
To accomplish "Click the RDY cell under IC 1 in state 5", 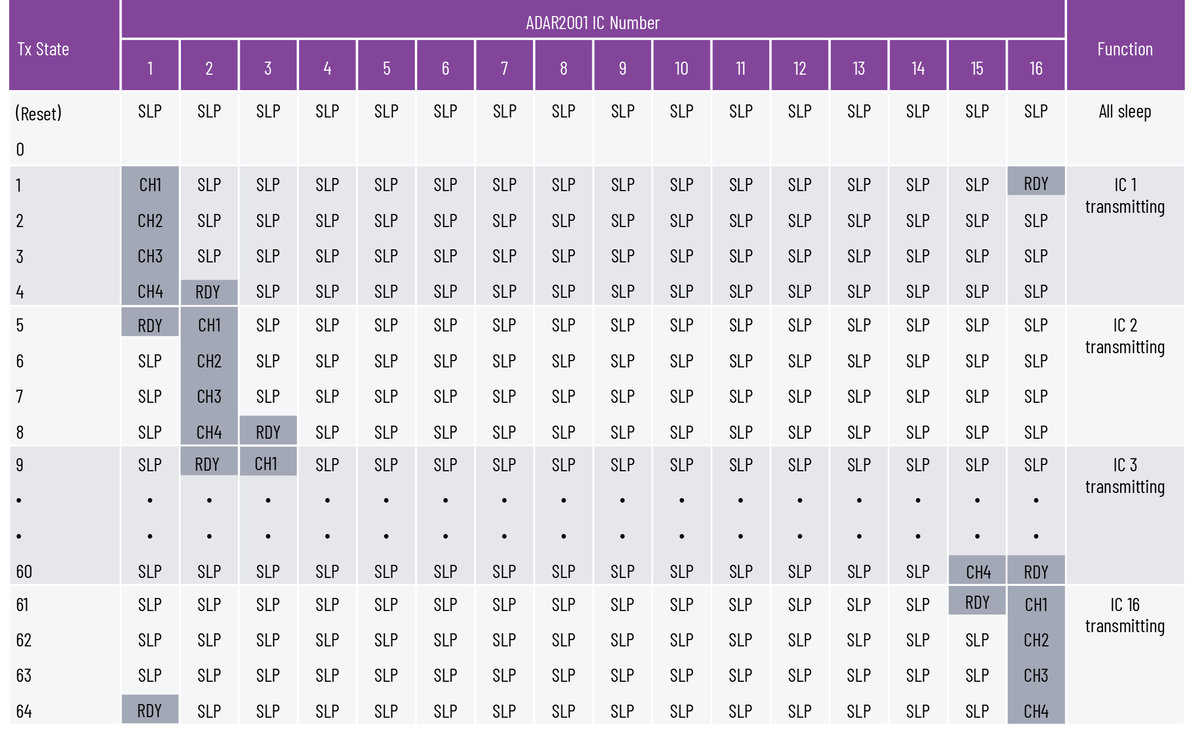I will click(150, 323).
